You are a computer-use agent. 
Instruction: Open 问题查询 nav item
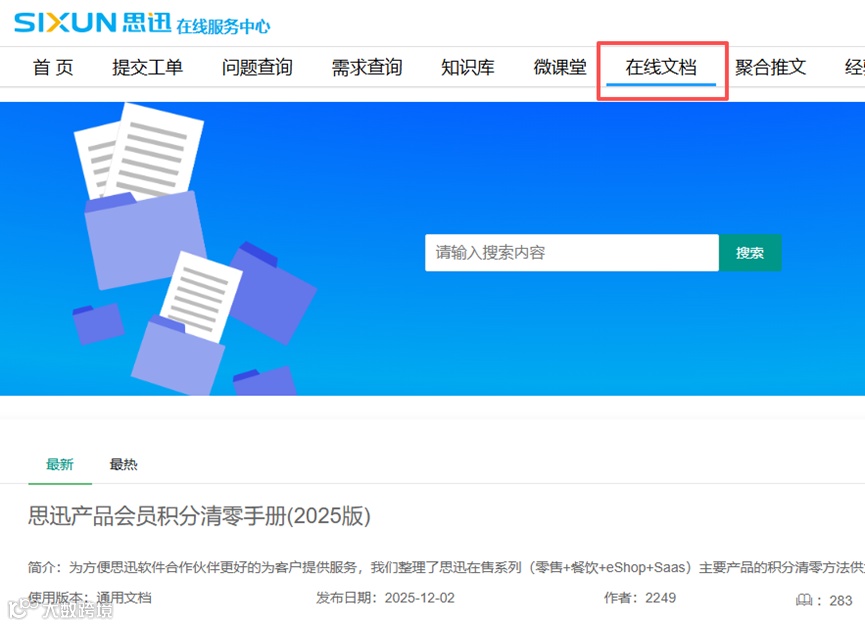(x=257, y=67)
